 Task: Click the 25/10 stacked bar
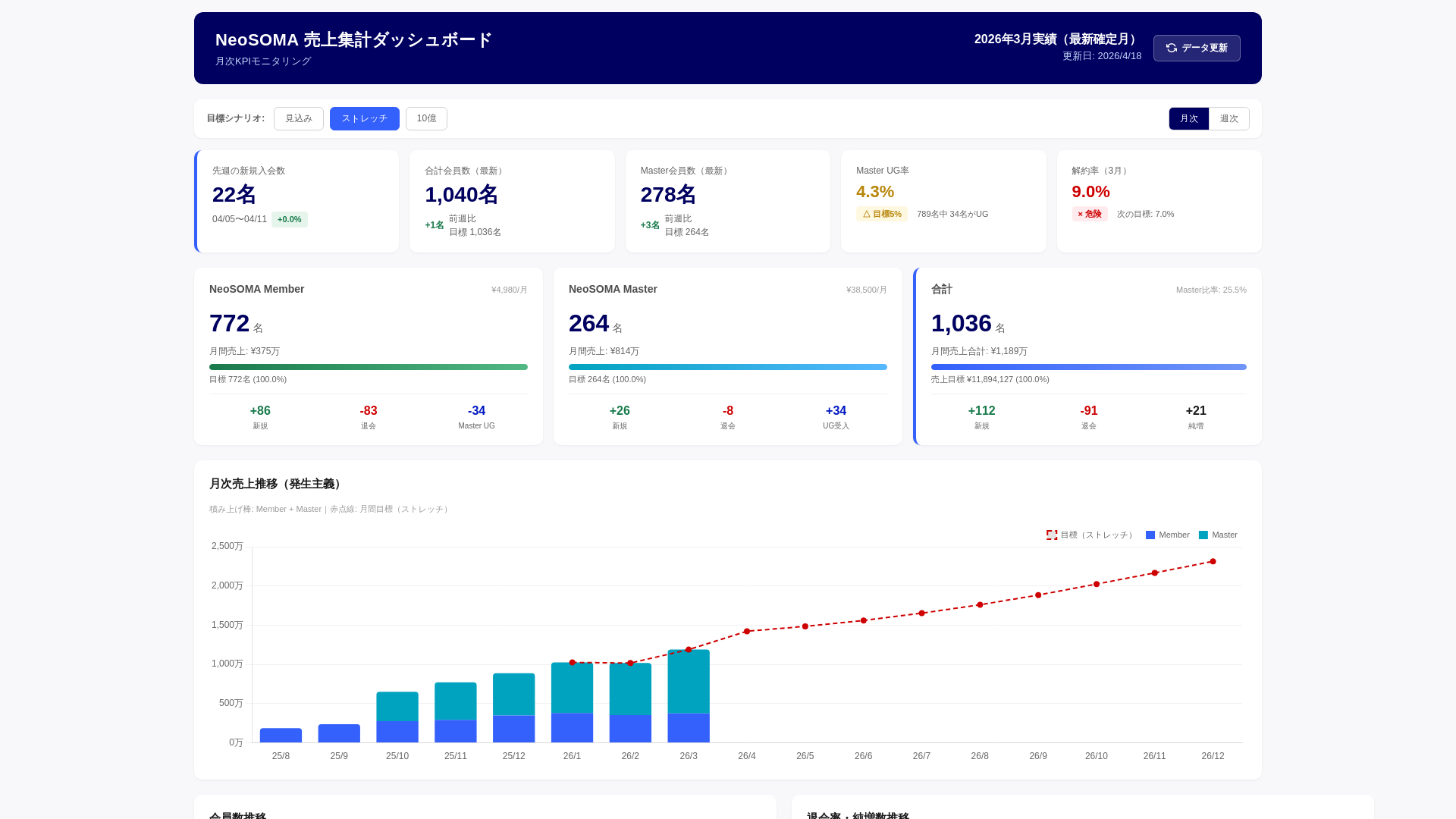point(397,717)
